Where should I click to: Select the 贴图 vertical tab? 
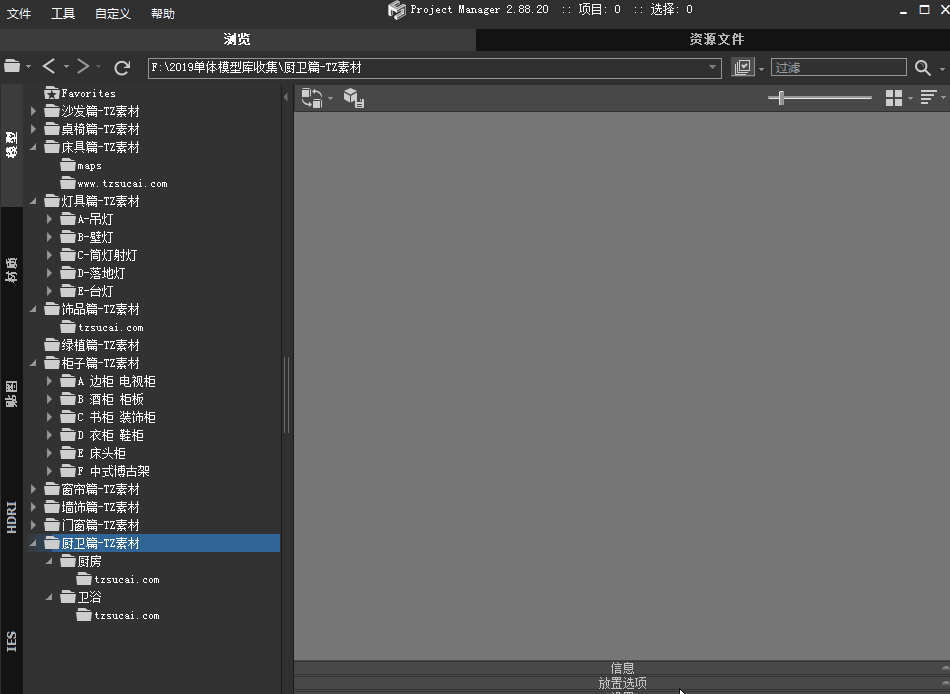point(12,394)
